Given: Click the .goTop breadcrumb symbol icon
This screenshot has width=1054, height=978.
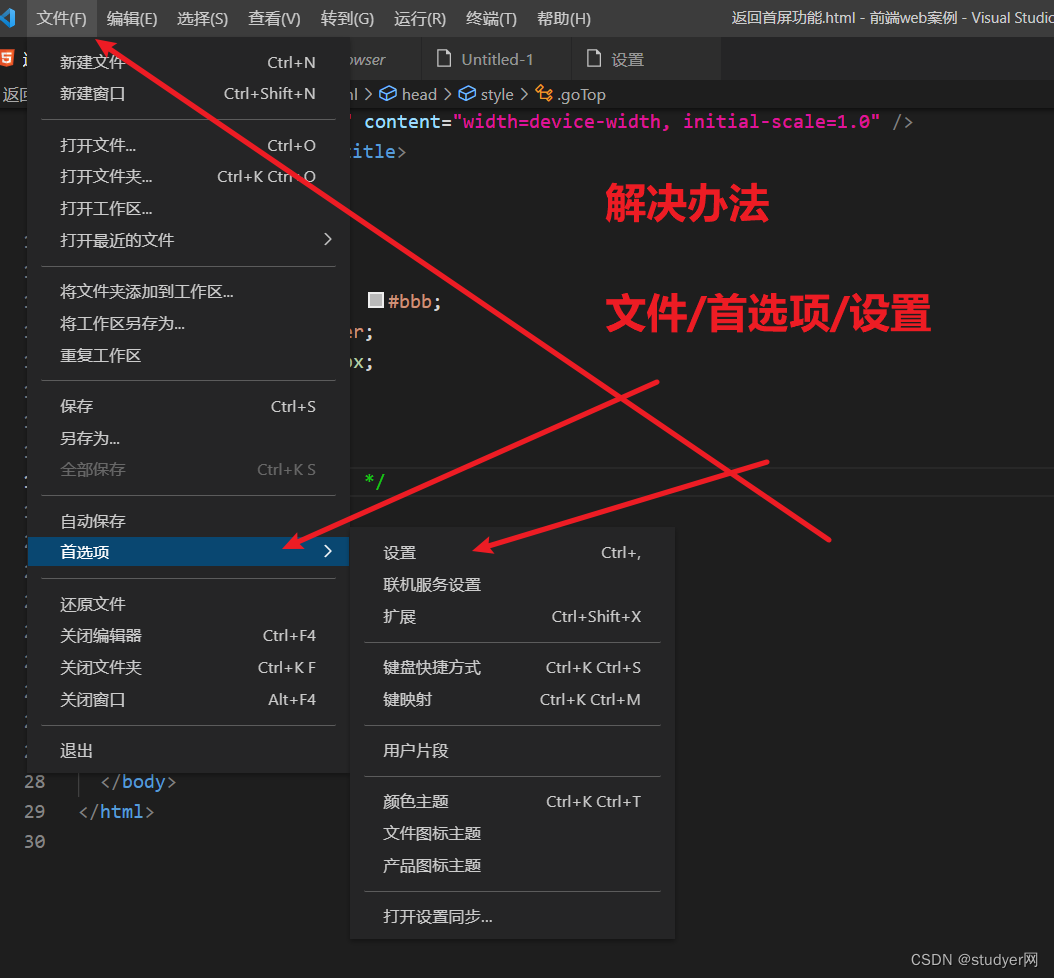Looking at the screenshot, I should [544, 94].
